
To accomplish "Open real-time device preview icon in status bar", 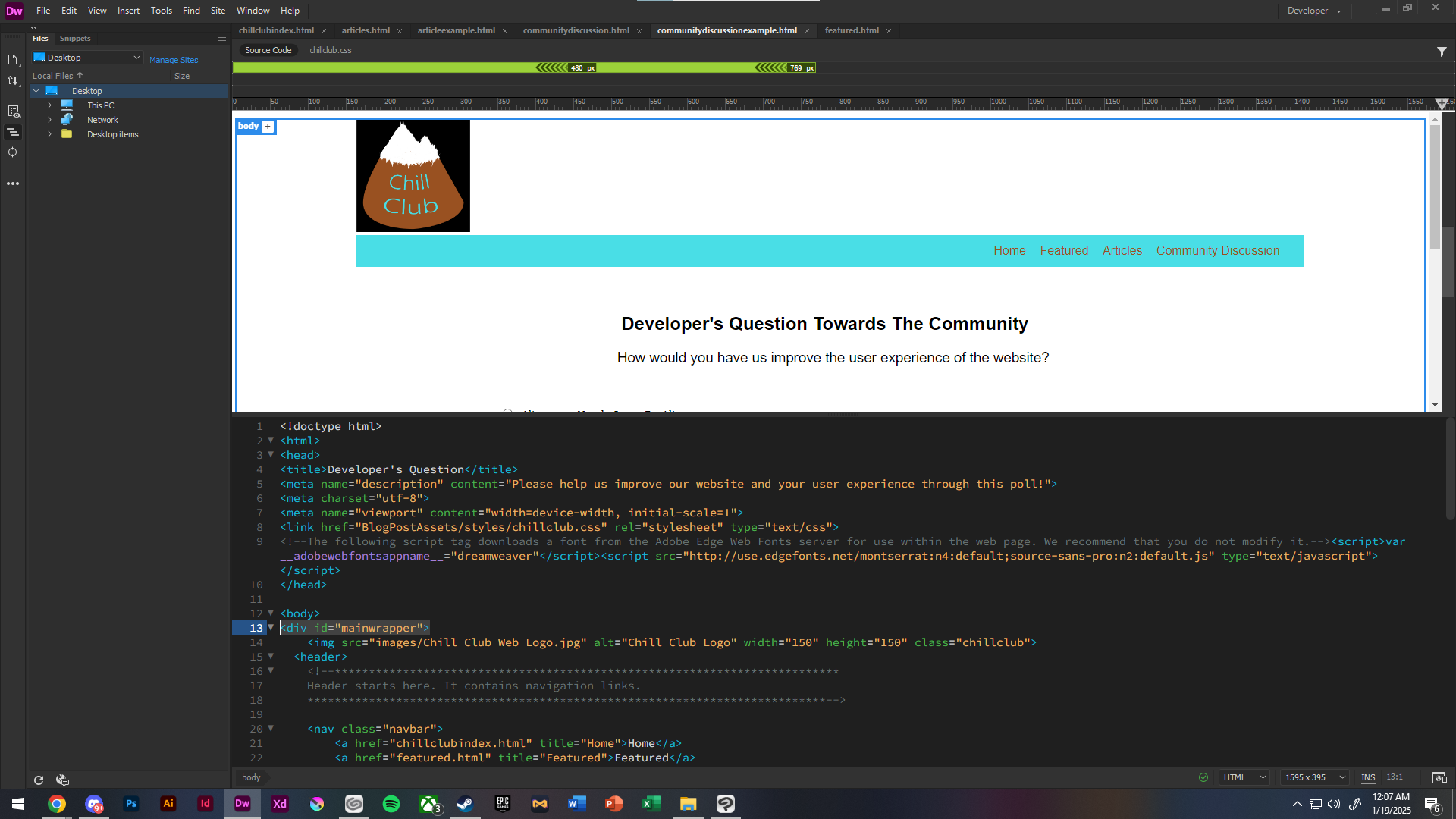I will [x=1439, y=777].
